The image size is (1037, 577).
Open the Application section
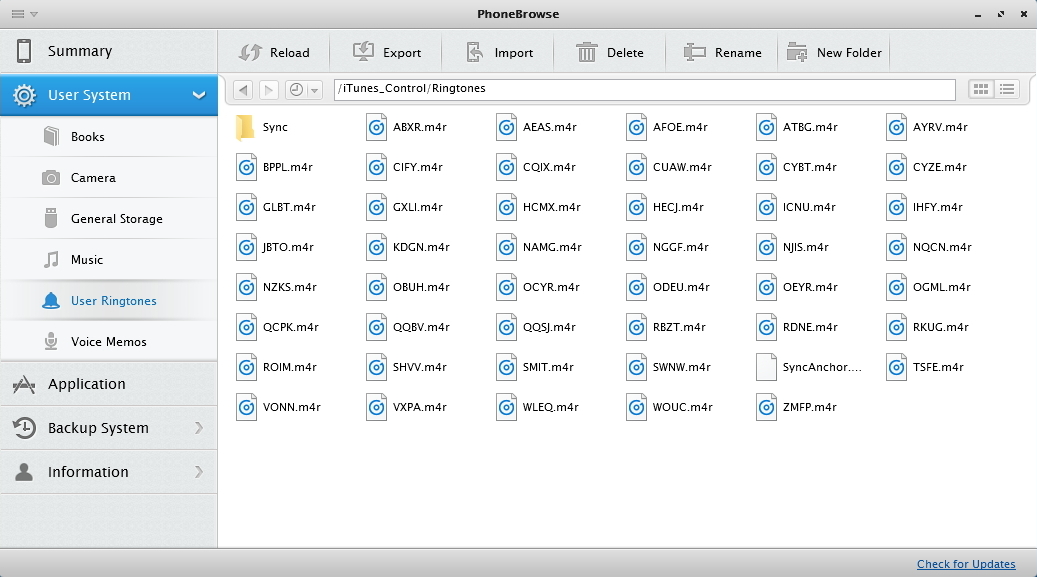[87, 384]
